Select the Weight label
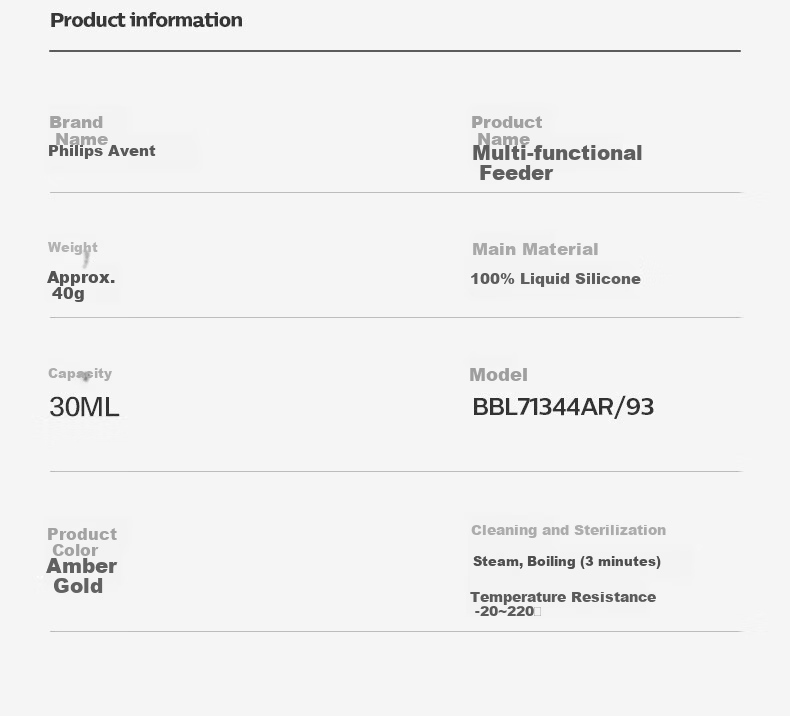Viewport: 790px width, 716px height. tap(73, 247)
